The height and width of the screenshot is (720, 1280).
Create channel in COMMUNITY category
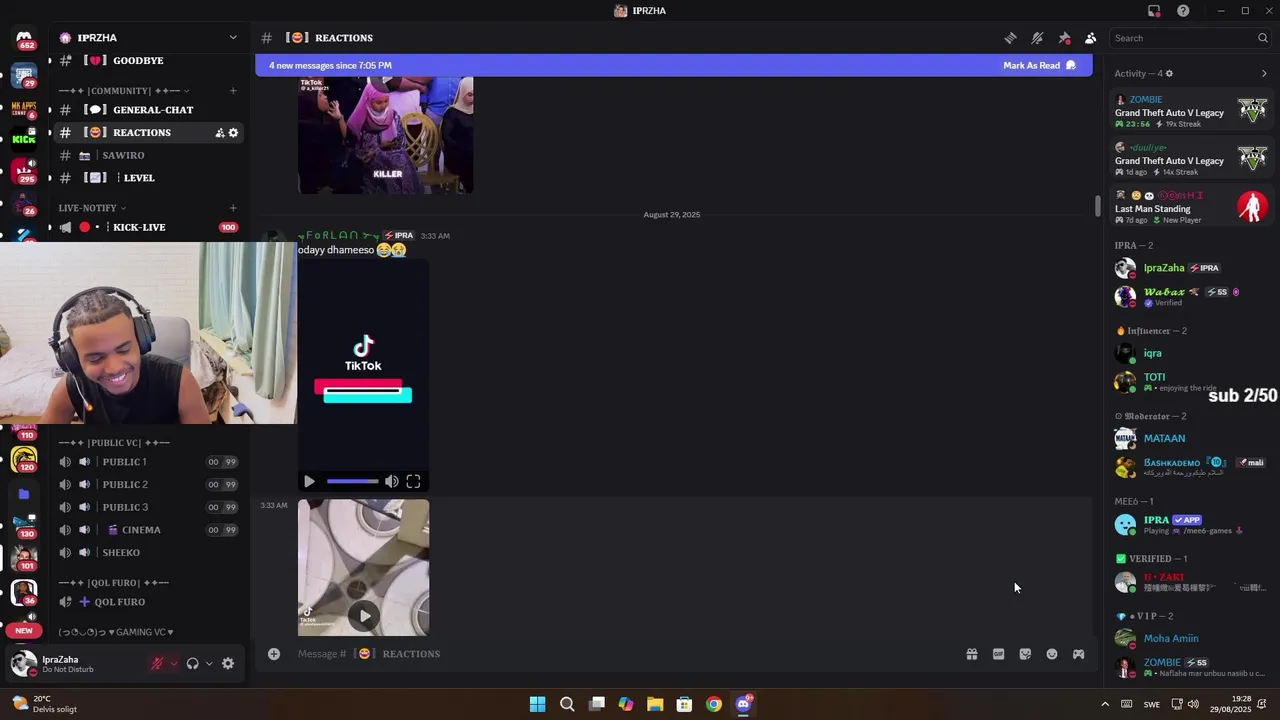click(x=233, y=91)
